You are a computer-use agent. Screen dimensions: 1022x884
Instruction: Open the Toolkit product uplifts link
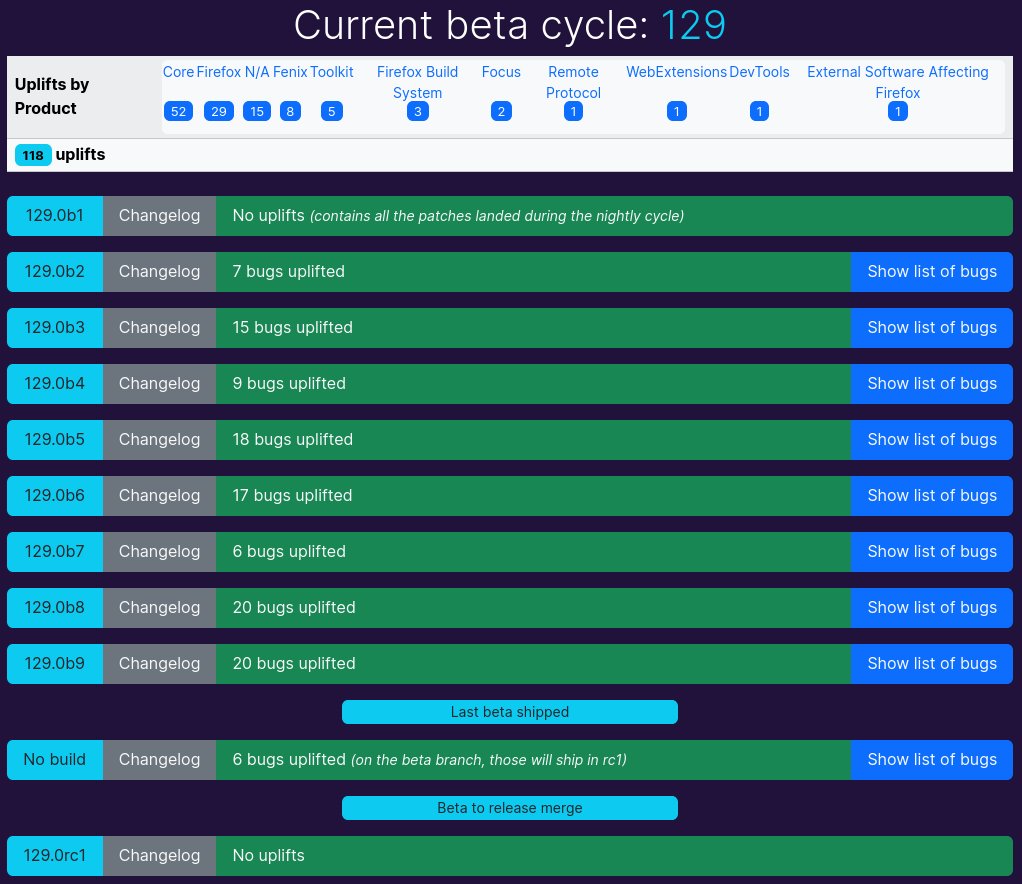(x=332, y=72)
